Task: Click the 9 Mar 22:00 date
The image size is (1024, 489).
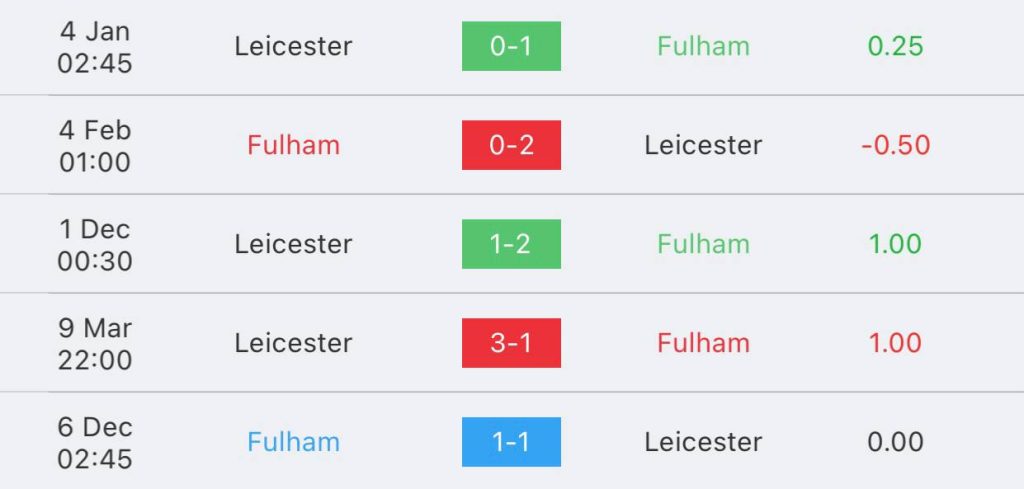Action: coord(95,343)
